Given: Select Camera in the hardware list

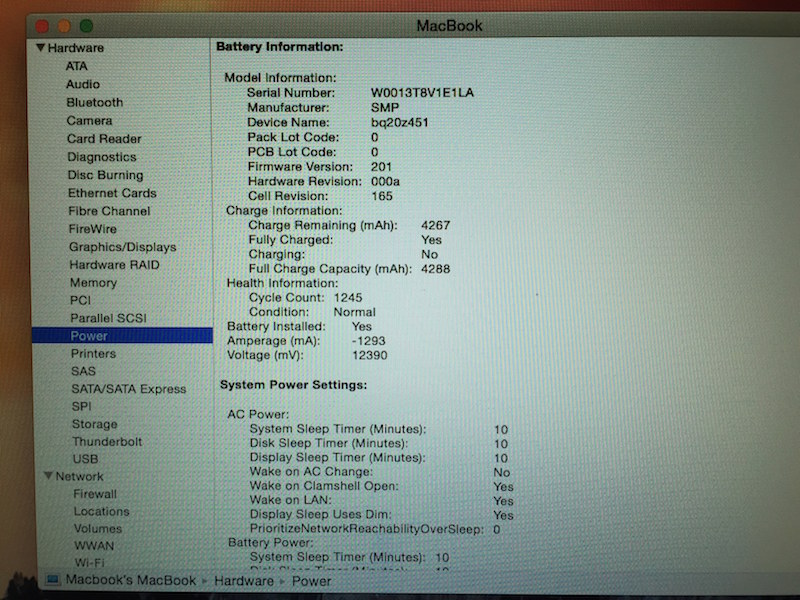Looking at the screenshot, I should click(x=89, y=120).
